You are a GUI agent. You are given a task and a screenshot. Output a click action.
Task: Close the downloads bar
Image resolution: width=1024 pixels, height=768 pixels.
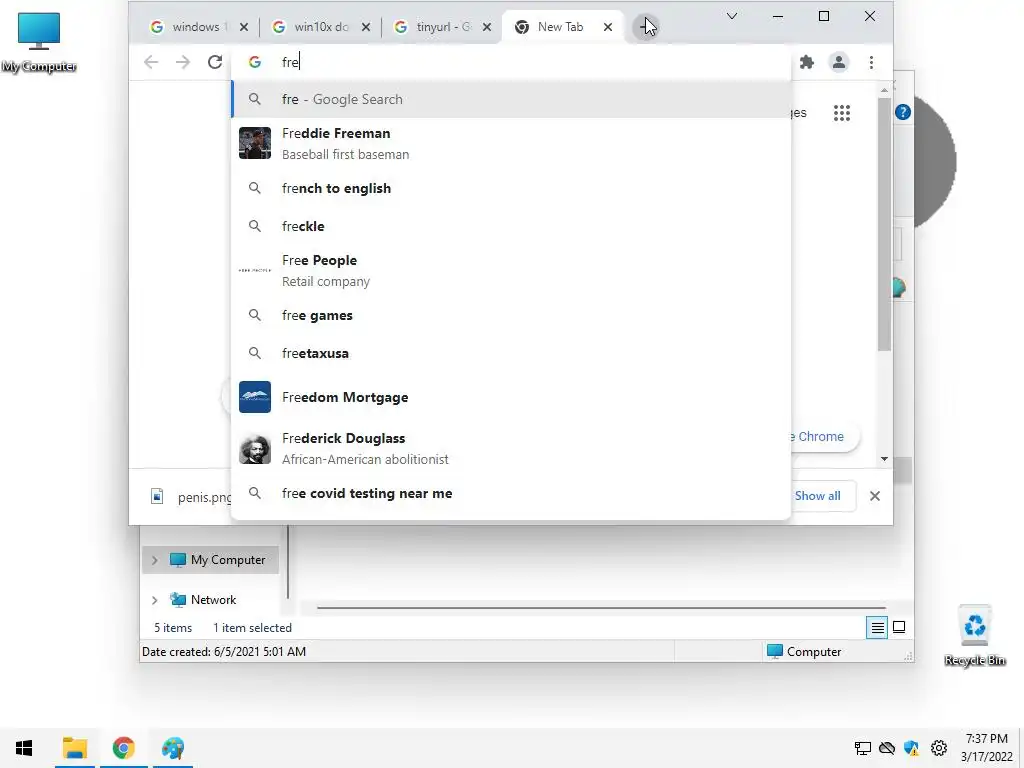pyautogui.click(x=875, y=496)
